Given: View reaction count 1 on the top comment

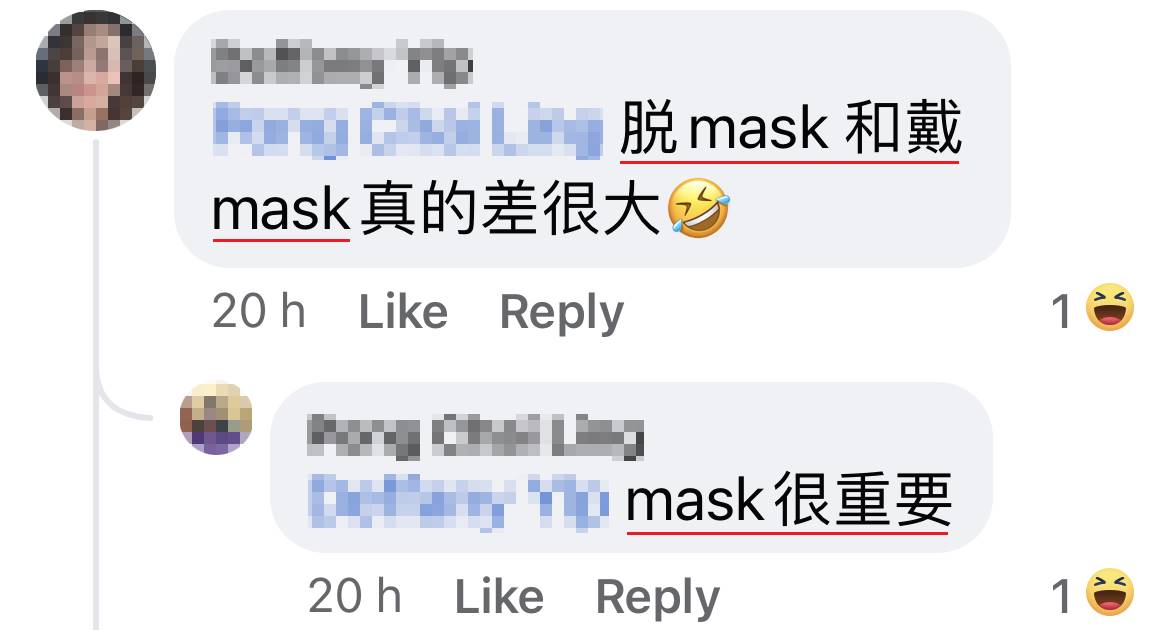Looking at the screenshot, I should tap(1062, 311).
